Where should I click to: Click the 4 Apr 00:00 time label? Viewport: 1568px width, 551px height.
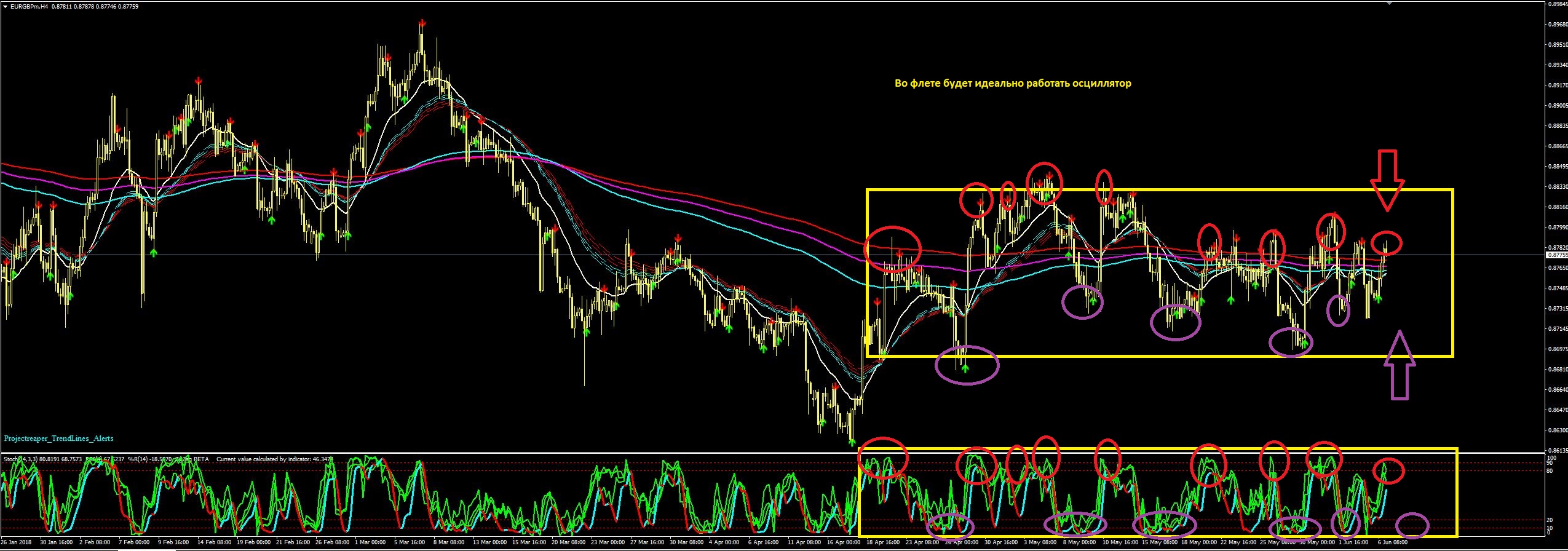(725, 542)
